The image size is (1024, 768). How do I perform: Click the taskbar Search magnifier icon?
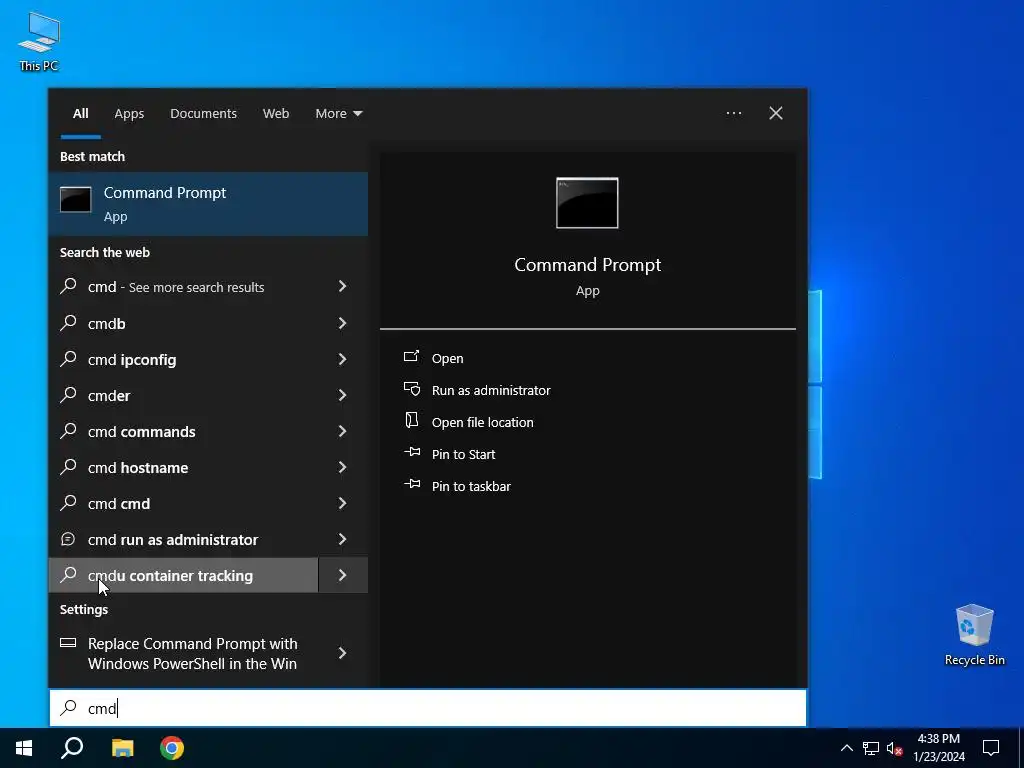click(x=72, y=748)
